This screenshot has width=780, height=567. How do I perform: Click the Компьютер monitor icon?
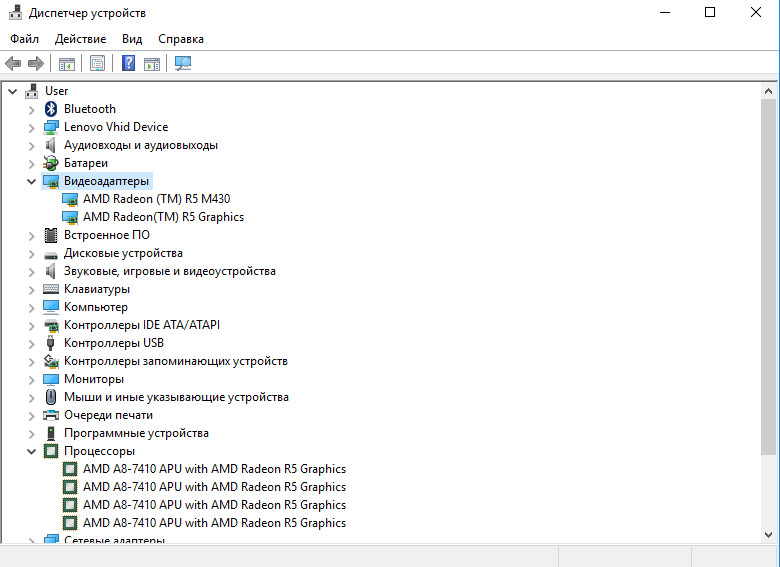pyautogui.click(x=51, y=307)
